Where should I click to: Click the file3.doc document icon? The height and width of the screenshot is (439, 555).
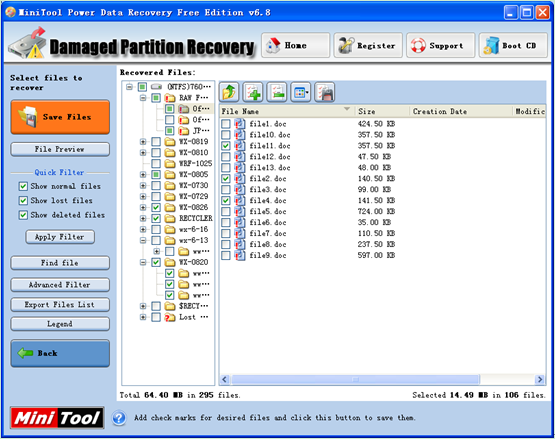(x=240, y=190)
